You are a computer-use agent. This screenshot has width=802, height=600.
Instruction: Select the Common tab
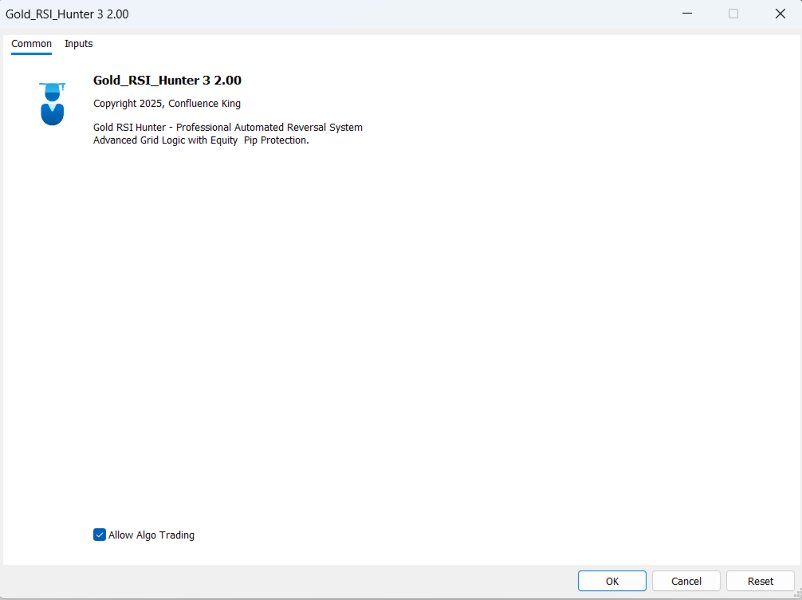pos(31,44)
